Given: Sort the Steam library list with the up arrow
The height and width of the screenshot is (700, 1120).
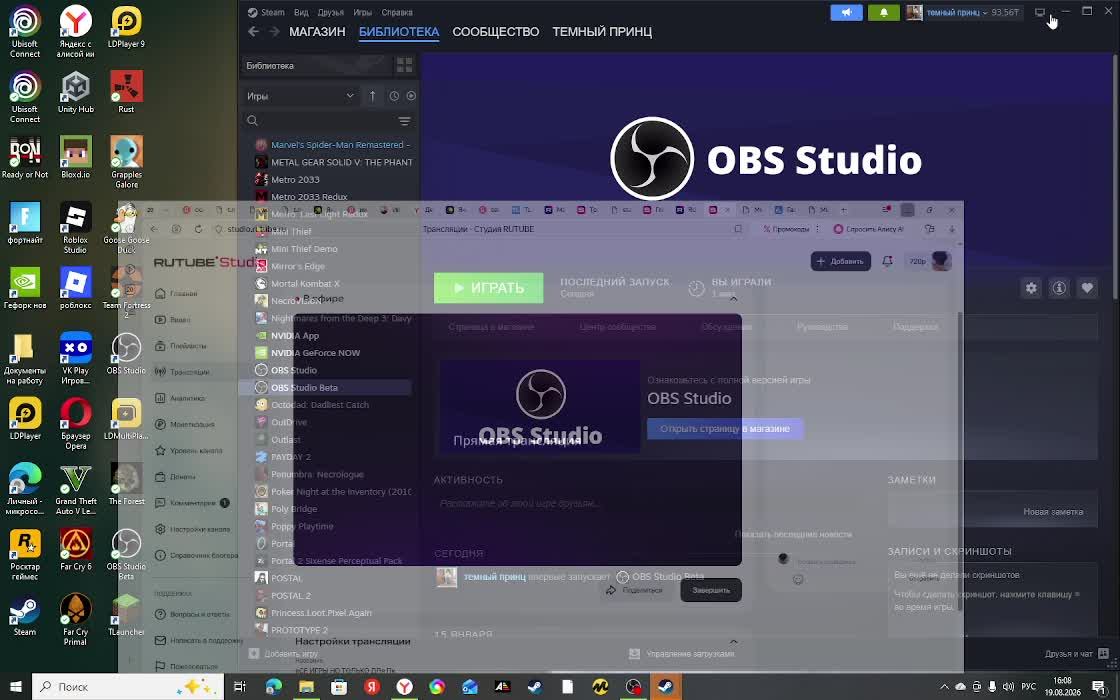Looking at the screenshot, I should point(372,96).
